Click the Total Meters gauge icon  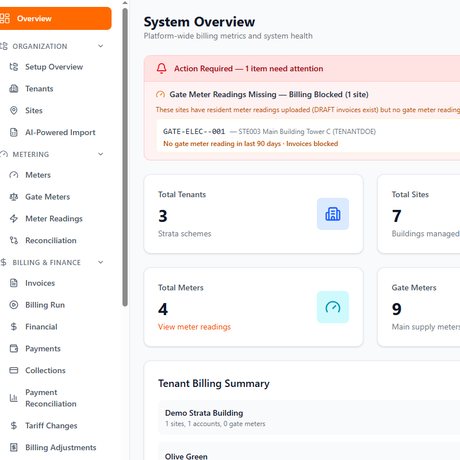[333, 307]
